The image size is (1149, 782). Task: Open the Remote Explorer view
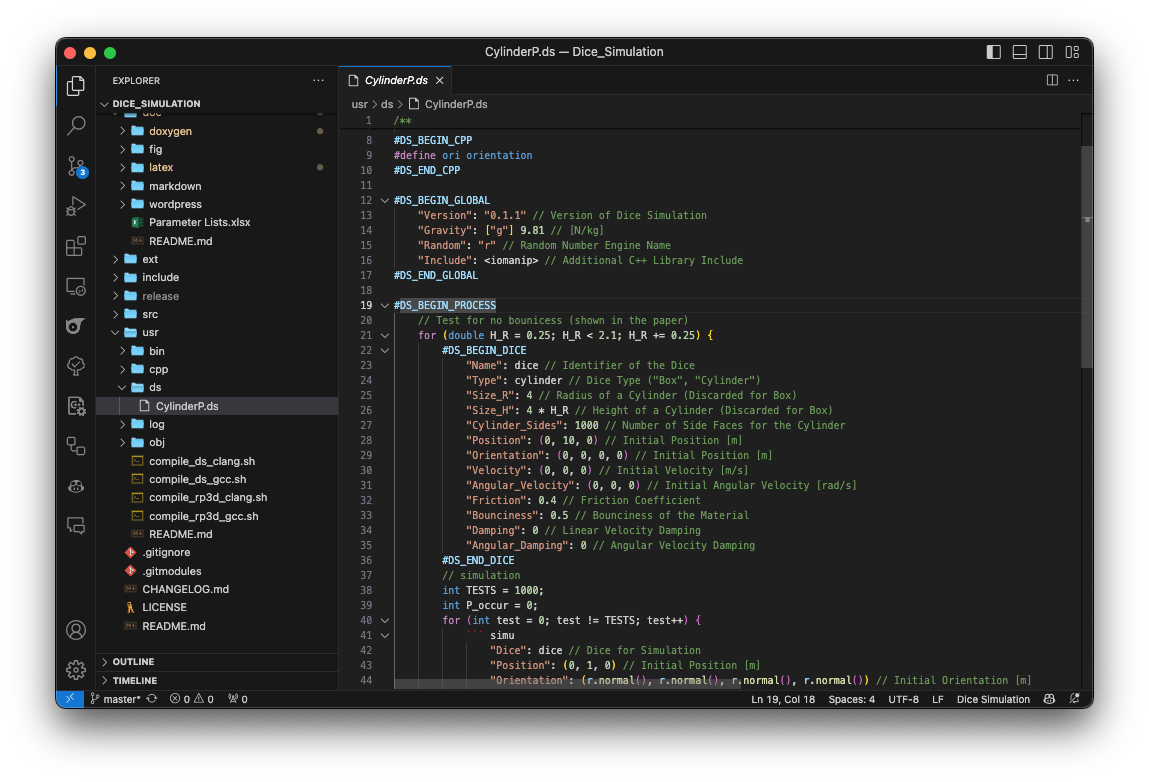pyautogui.click(x=75, y=286)
